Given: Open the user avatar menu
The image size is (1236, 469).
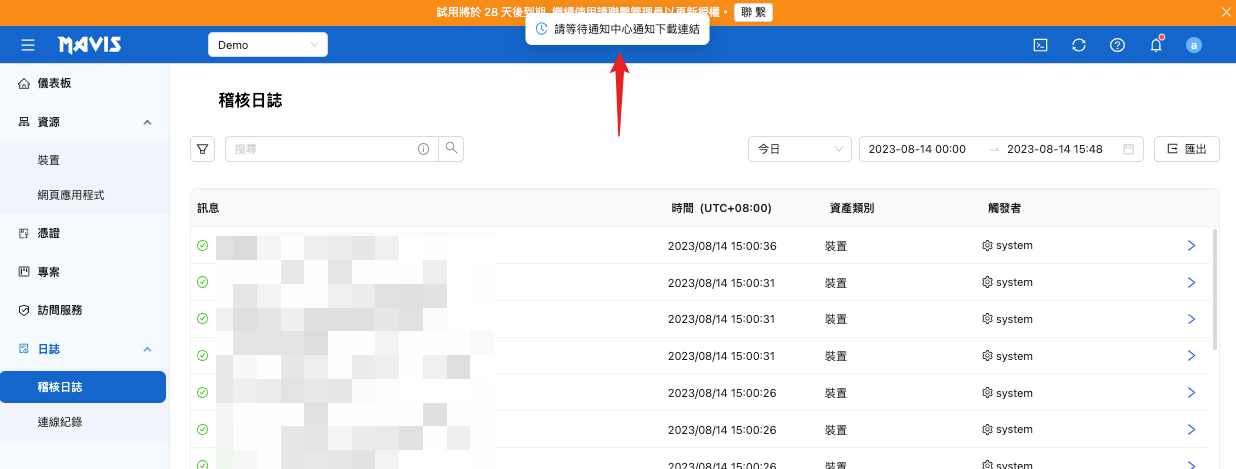Looking at the screenshot, I should pyautogui.click(x=1193, y=45).
